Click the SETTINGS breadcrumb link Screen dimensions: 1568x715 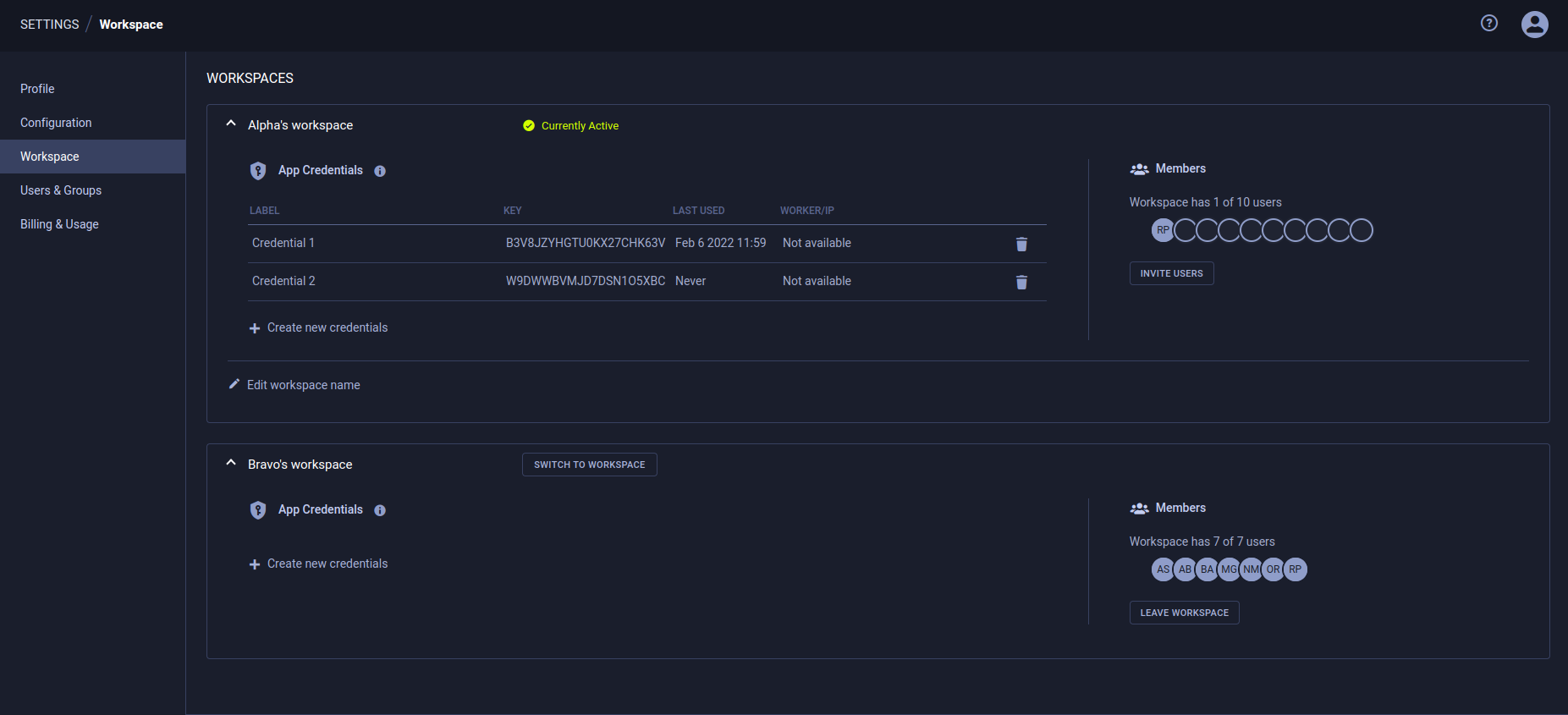point(49,25)
